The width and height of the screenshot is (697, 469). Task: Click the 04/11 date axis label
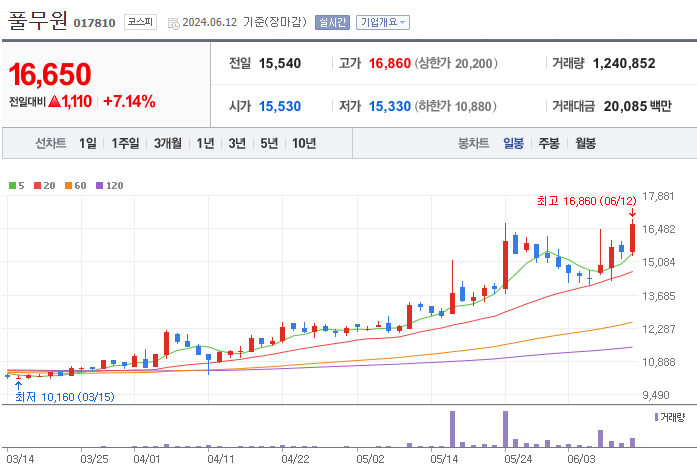tap(220, 459)
